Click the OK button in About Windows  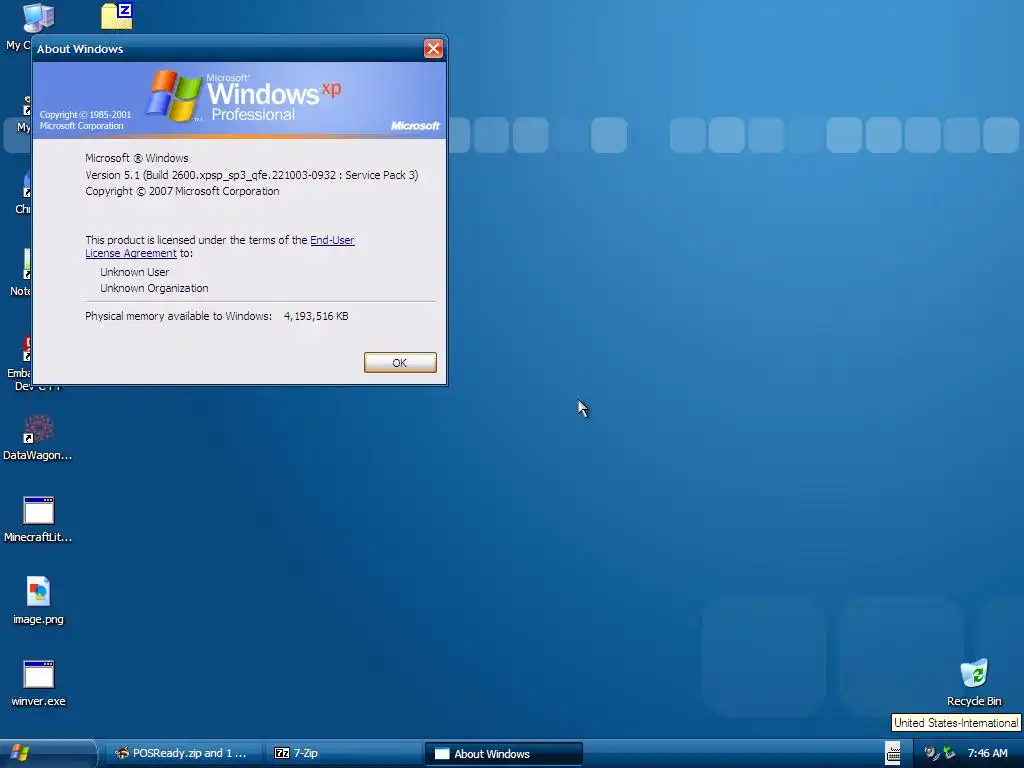pyautogui.click(x=400, y=362)
